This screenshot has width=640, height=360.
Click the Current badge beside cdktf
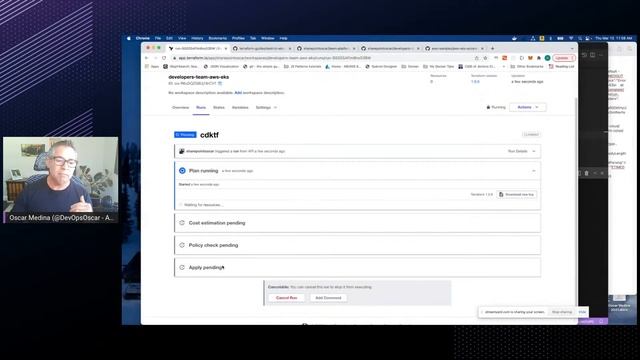click(x=531, y=134)
